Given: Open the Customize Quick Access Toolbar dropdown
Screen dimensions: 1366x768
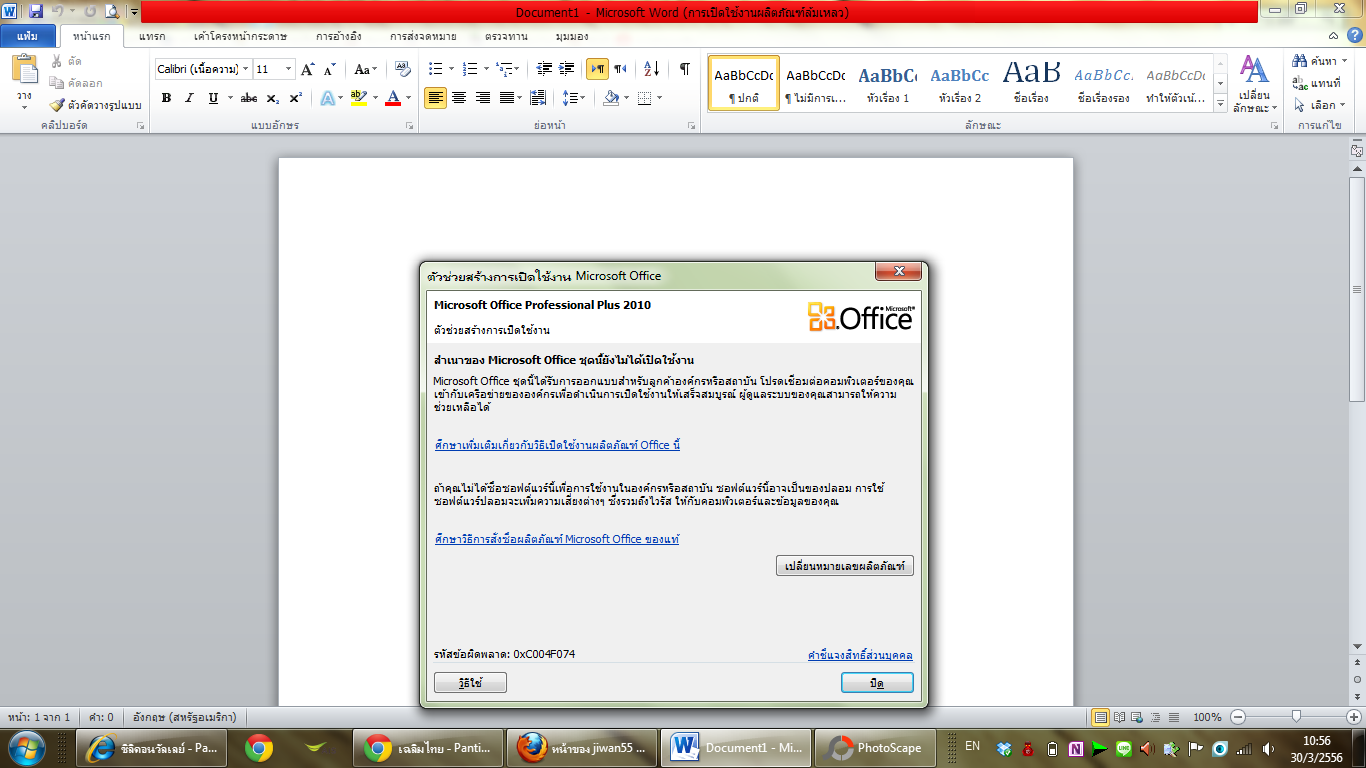Looking at the screenshot, I should [134, 12].
